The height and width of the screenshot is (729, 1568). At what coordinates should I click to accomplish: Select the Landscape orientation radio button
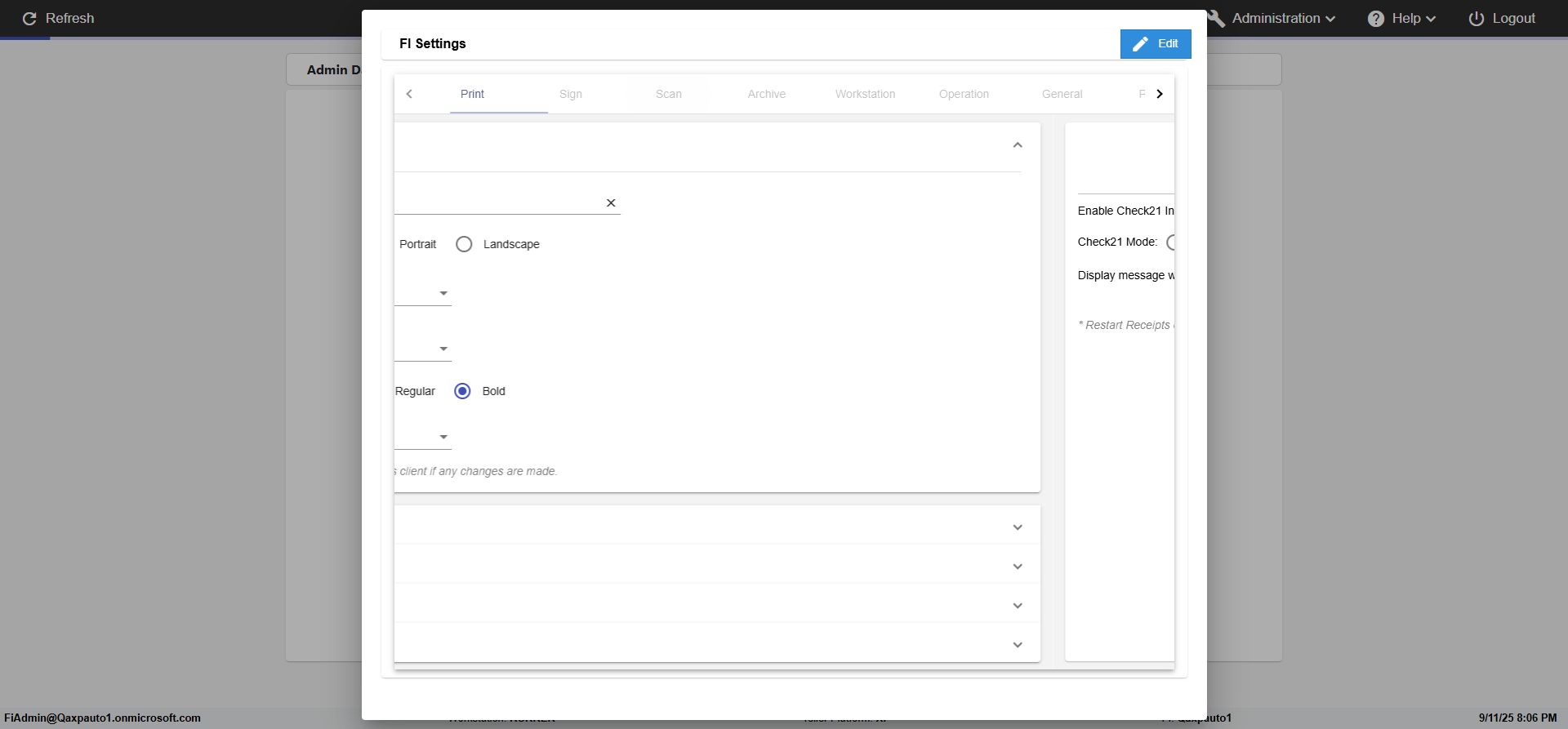point(464,244)
